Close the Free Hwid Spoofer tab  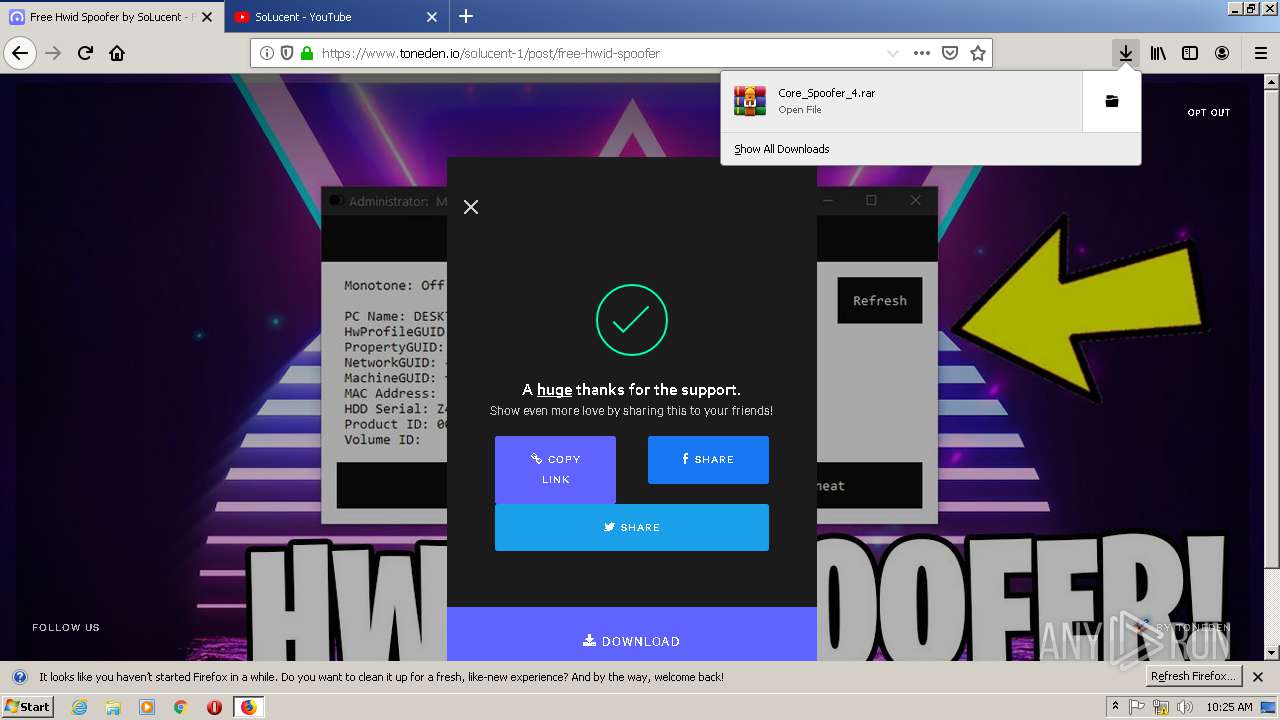(x=207, y=17)
